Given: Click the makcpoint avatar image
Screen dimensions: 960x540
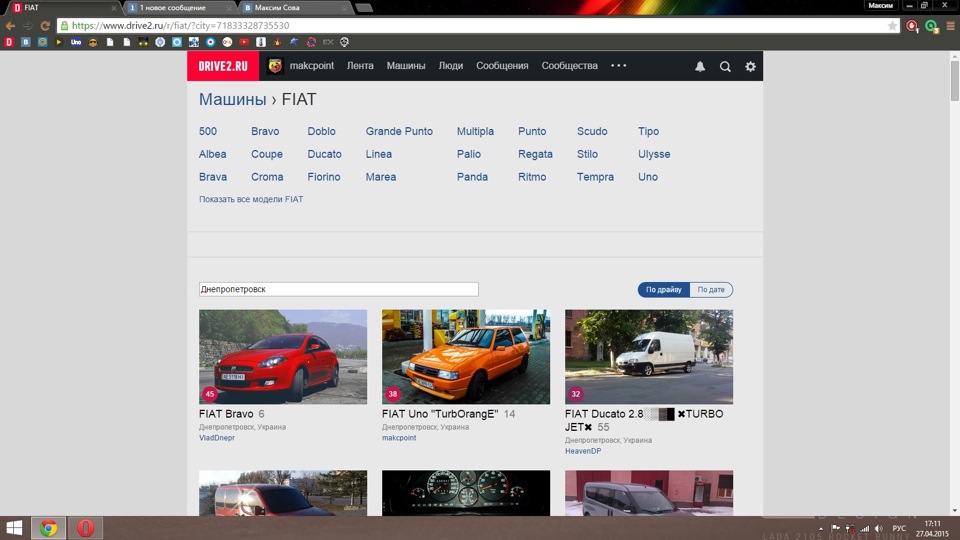Looking at the screenshot, I should click(x=275, y=66).
